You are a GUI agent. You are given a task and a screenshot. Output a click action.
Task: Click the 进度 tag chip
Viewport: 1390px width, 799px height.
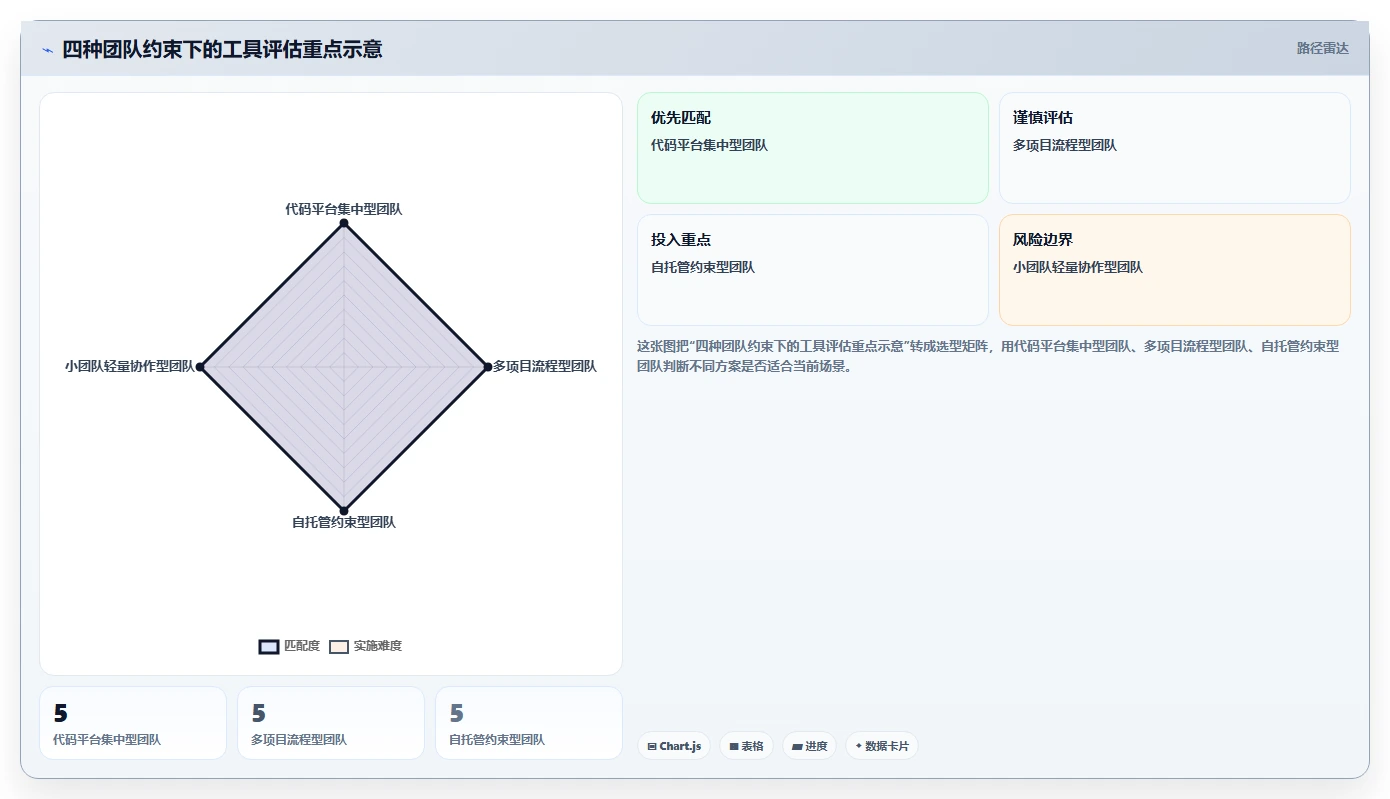(809, 746)
